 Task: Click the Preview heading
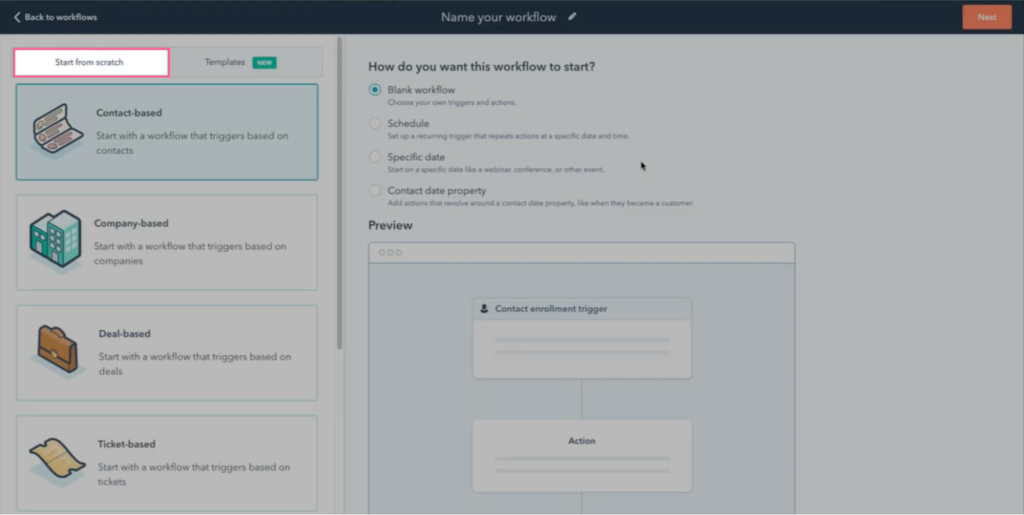(x=391, y=225)
